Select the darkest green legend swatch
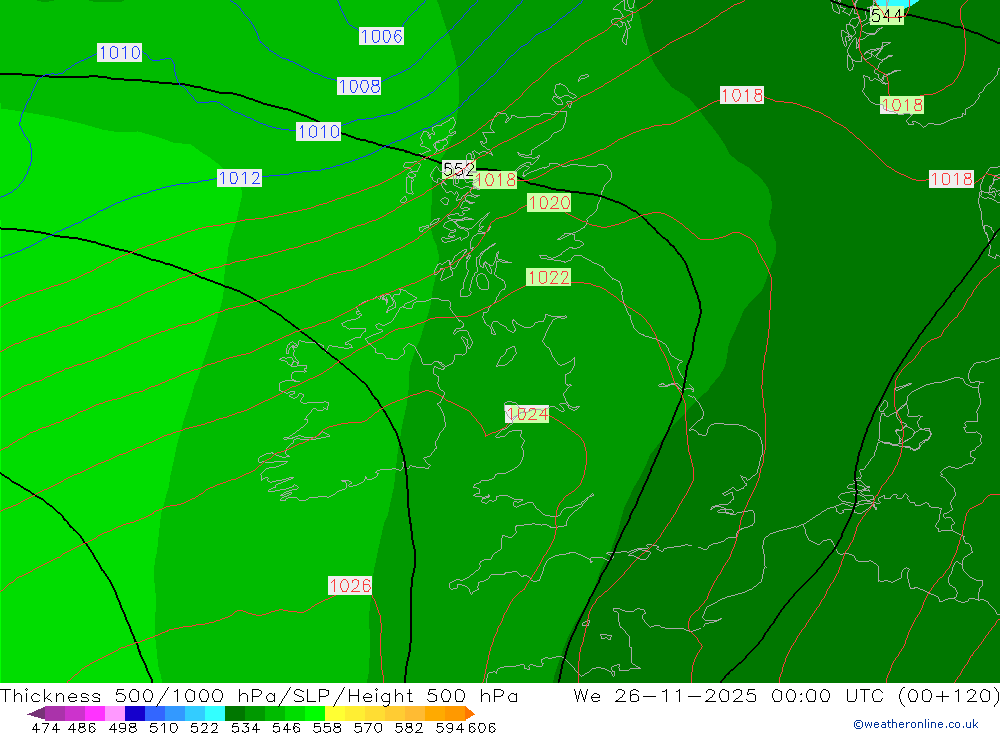The image size is (1000, 733). point(235,713)
